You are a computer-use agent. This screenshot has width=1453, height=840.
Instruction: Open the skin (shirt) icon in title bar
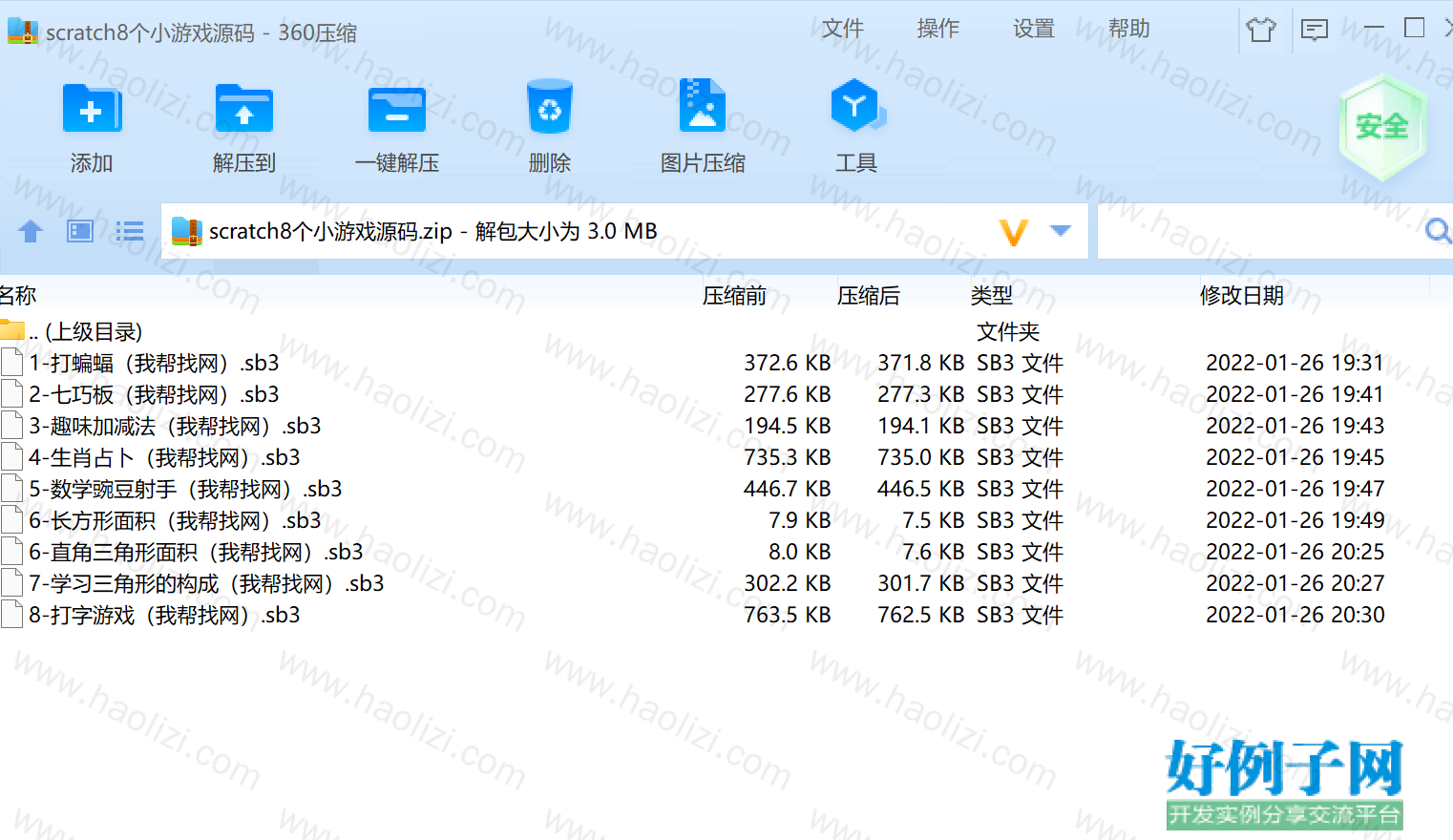coord(1261,30)
